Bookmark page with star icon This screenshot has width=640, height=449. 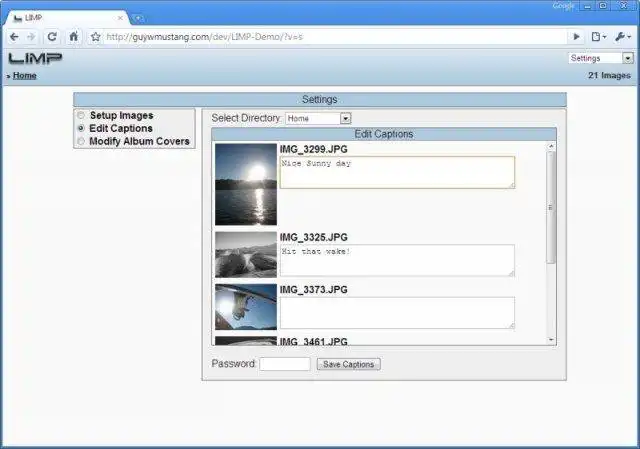96,37
